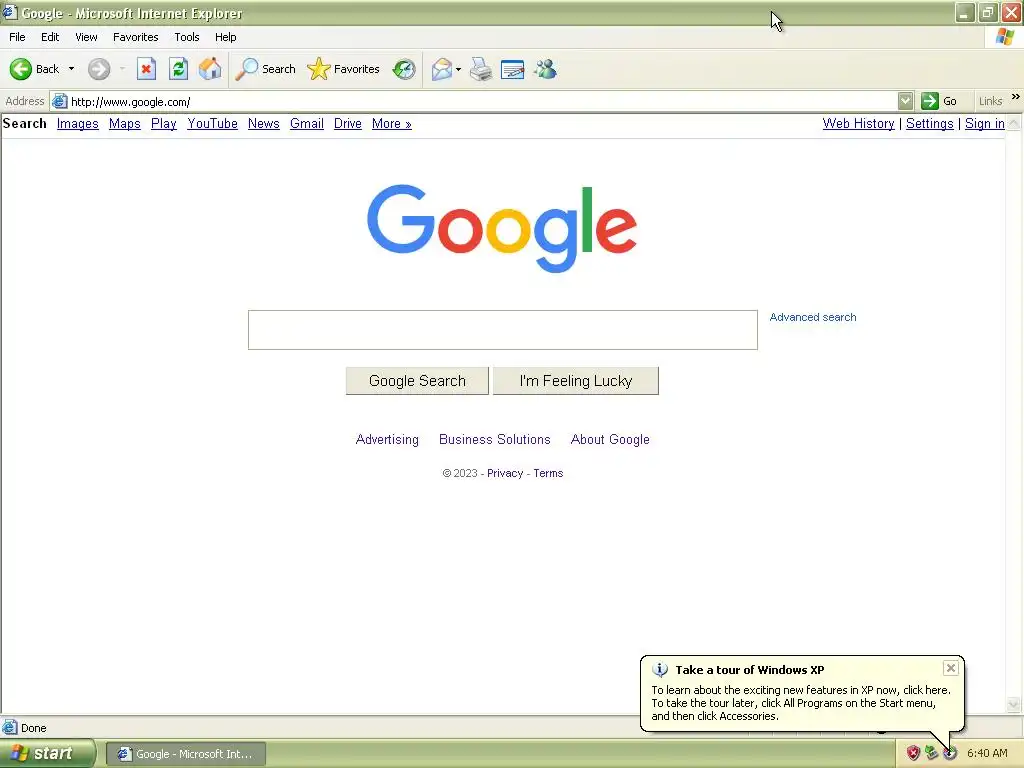Open the Maps link
Viewport: 1024px width, 768px height.
(x=125, y=123)
